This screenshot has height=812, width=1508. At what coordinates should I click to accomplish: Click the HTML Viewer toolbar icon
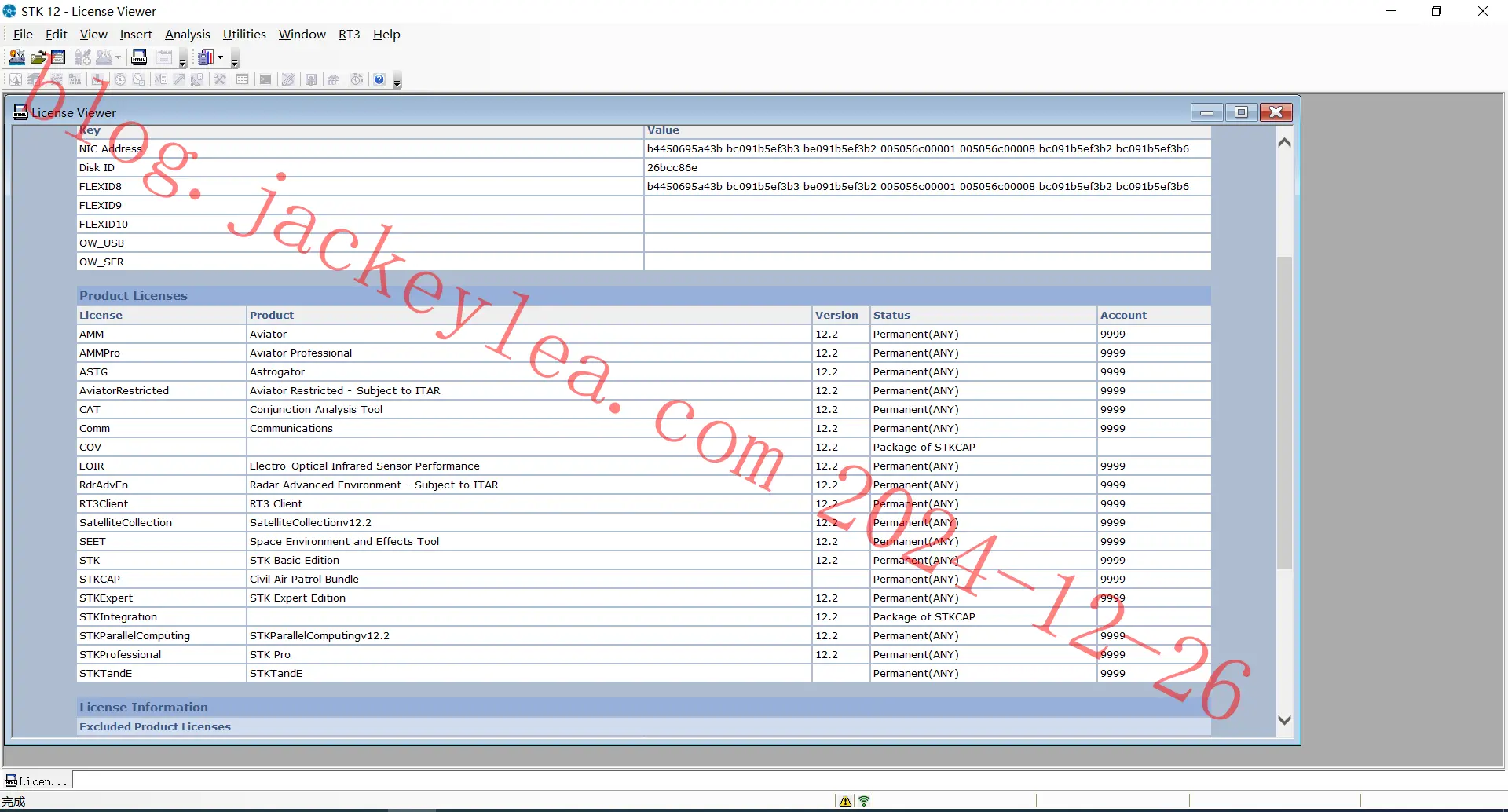[139, 57]
